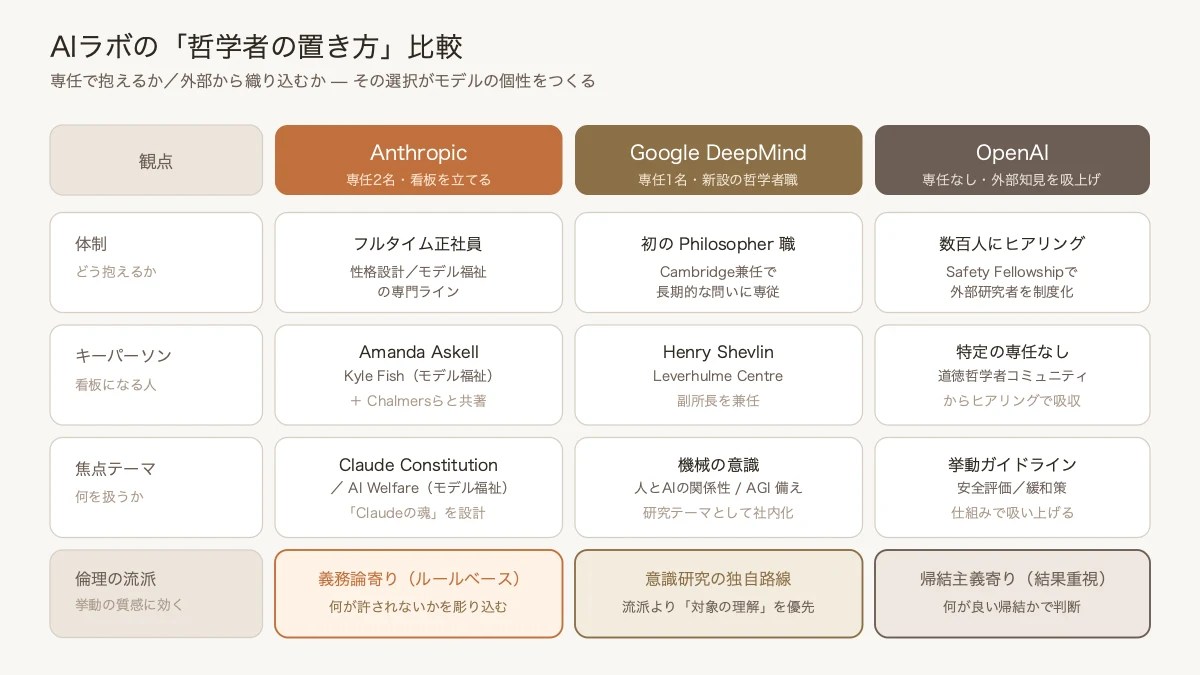This screenshot has width=1200, height=675.
Task: Click the text '専任2名・看板を立てる'
Action: tap(418, 180)
